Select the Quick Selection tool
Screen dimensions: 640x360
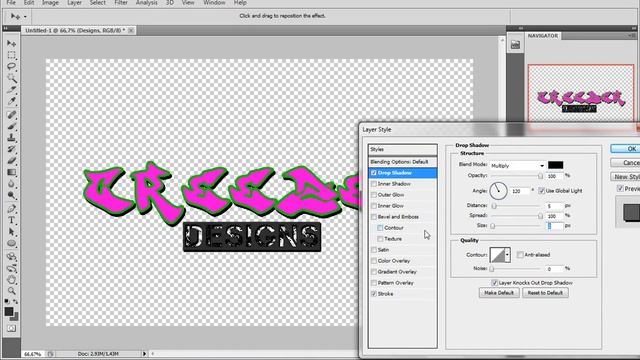[11, 78]
